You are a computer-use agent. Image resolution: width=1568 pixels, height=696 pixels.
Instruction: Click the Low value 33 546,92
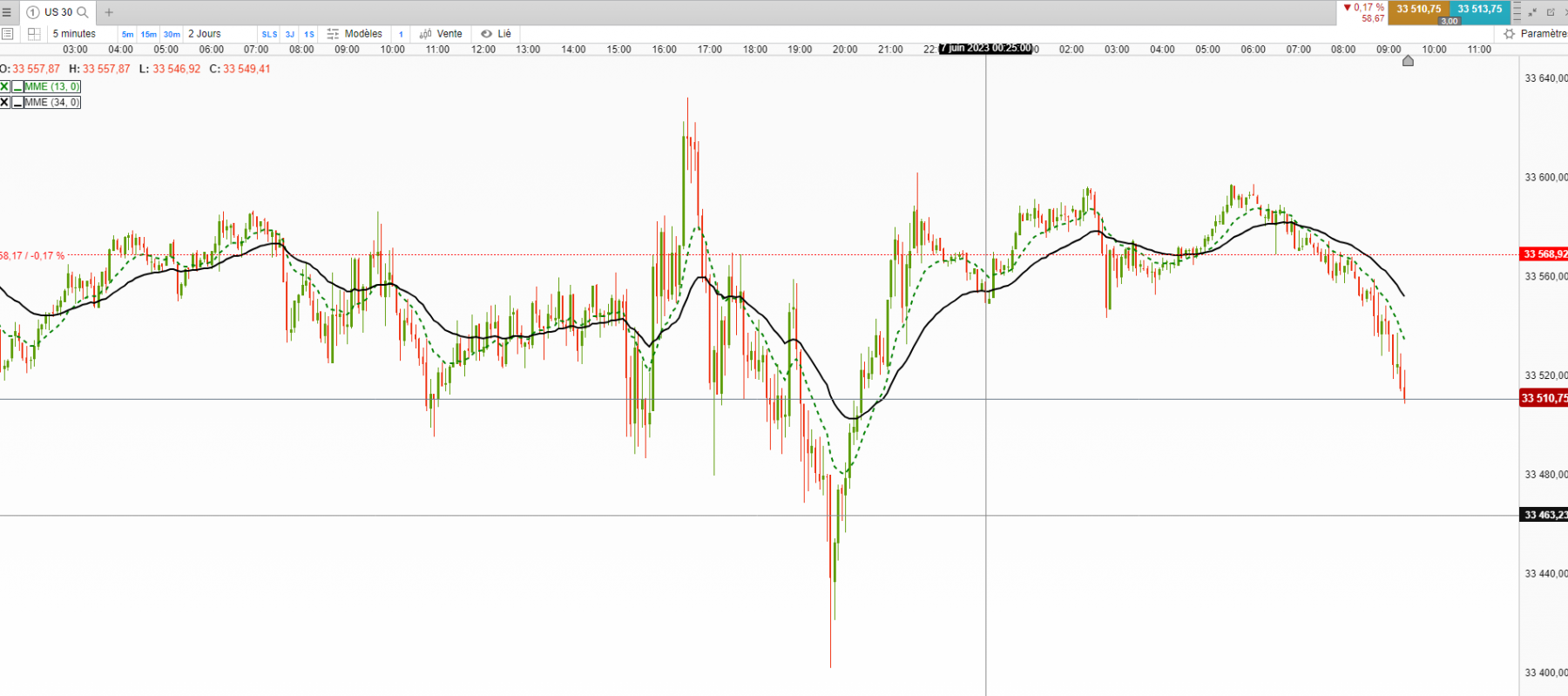(177, 69)
